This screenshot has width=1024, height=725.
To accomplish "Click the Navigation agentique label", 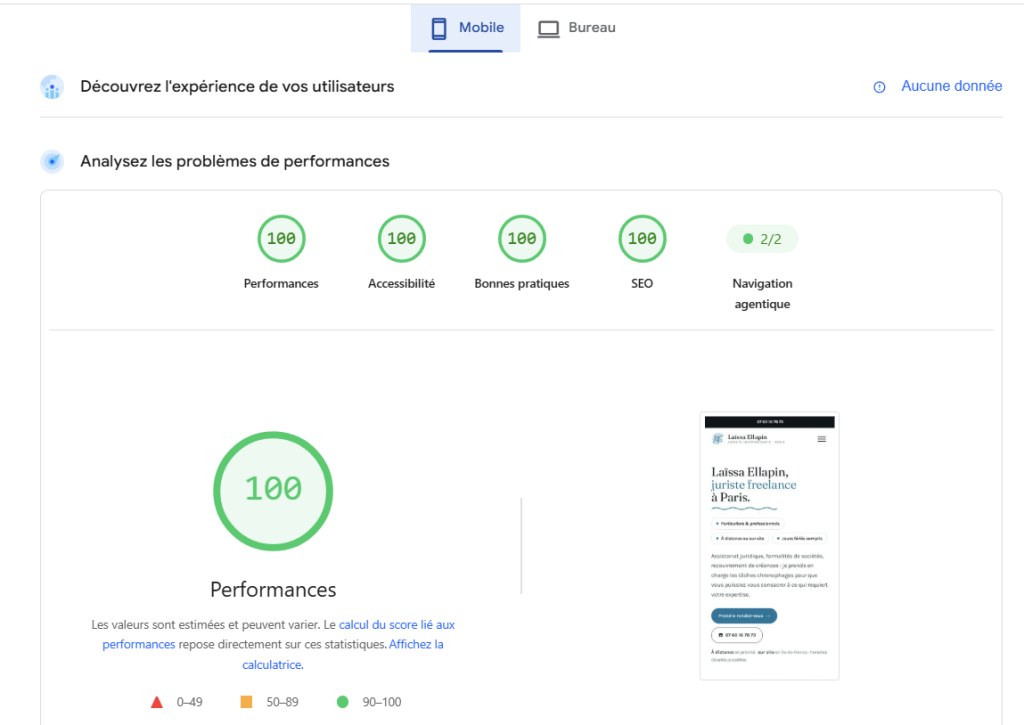I will (762, 294).
